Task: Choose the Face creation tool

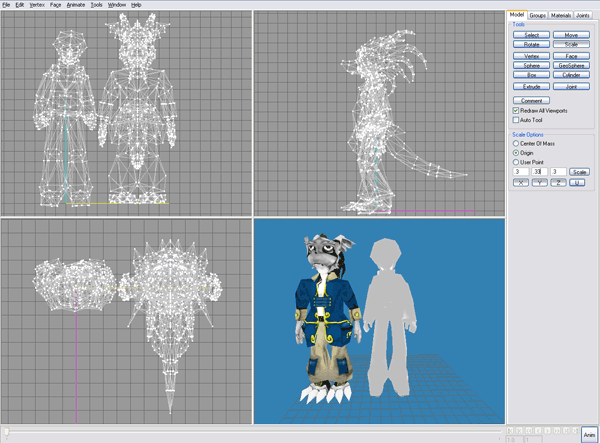Action: [x=571, y=56]
